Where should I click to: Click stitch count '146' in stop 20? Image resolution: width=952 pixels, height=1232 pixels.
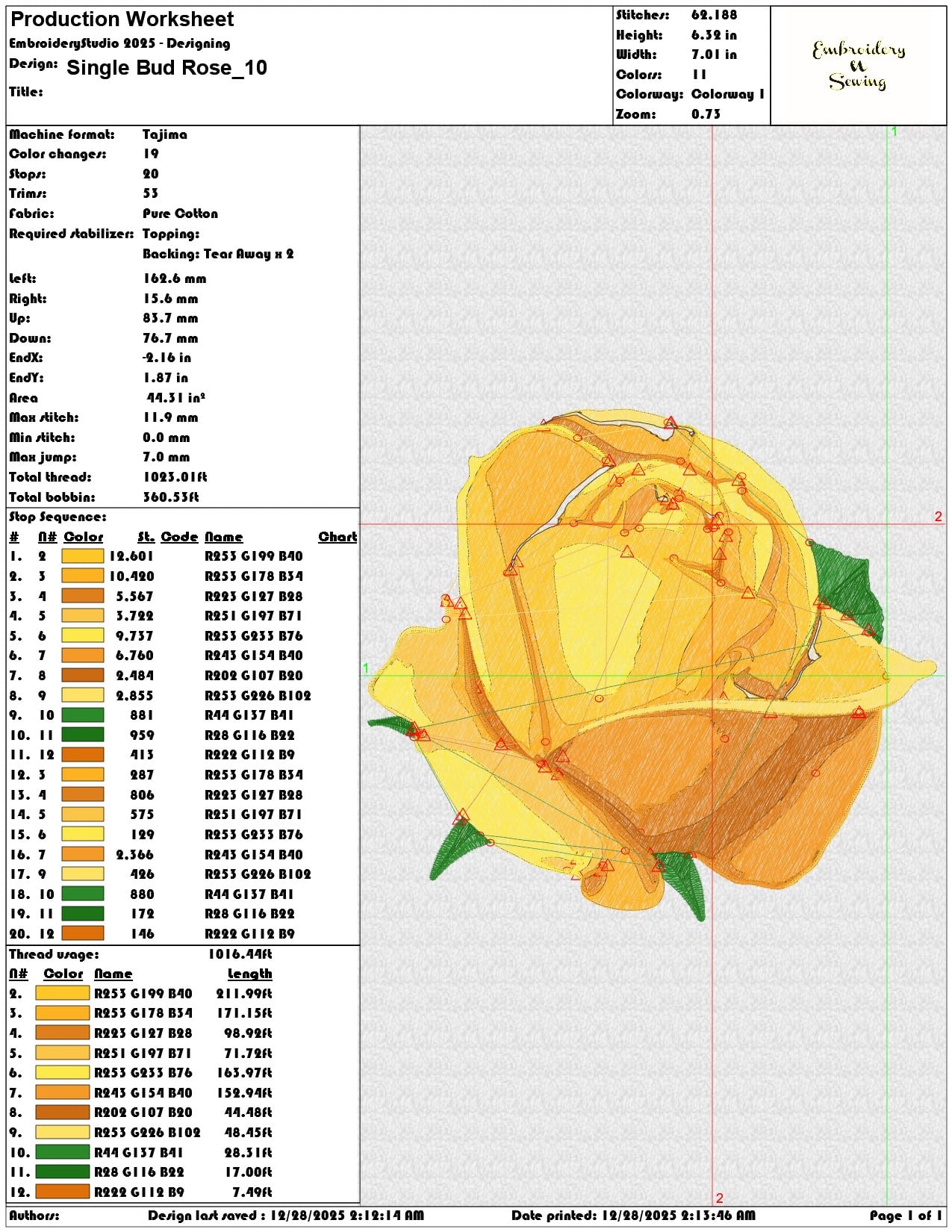(142, 934)
